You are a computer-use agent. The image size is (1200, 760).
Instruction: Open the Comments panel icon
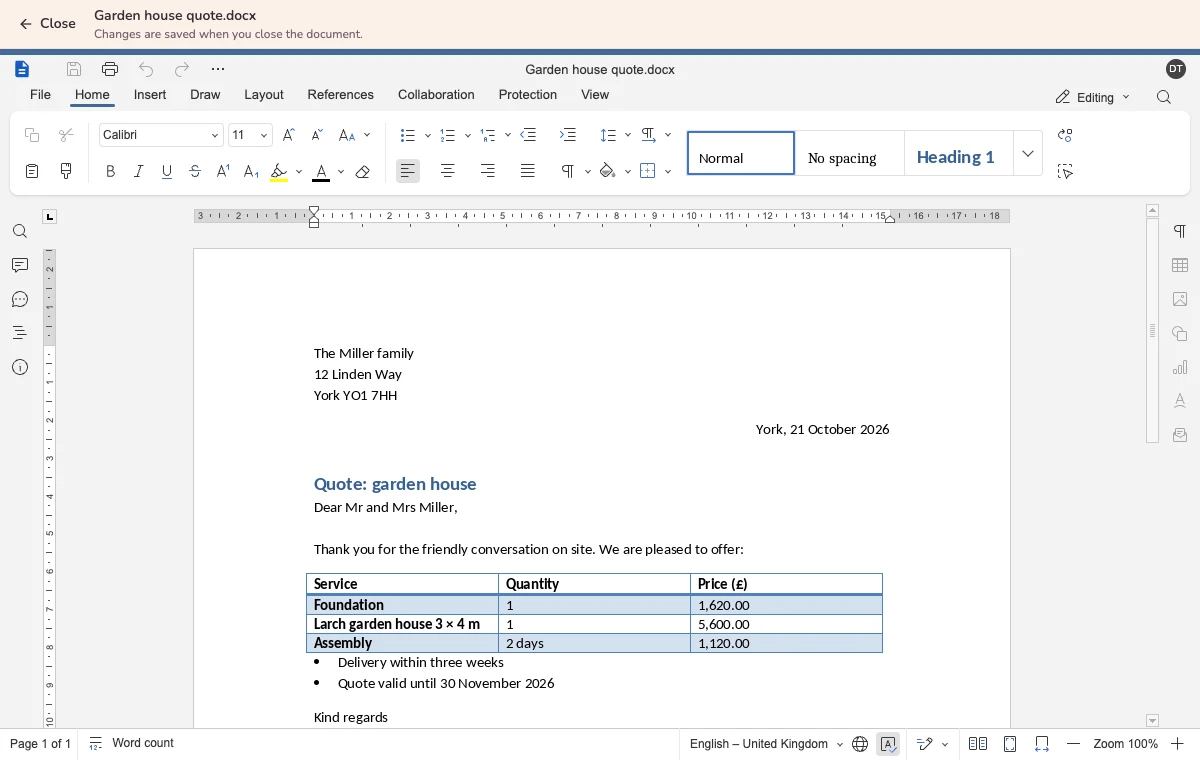tap(20, 265)
